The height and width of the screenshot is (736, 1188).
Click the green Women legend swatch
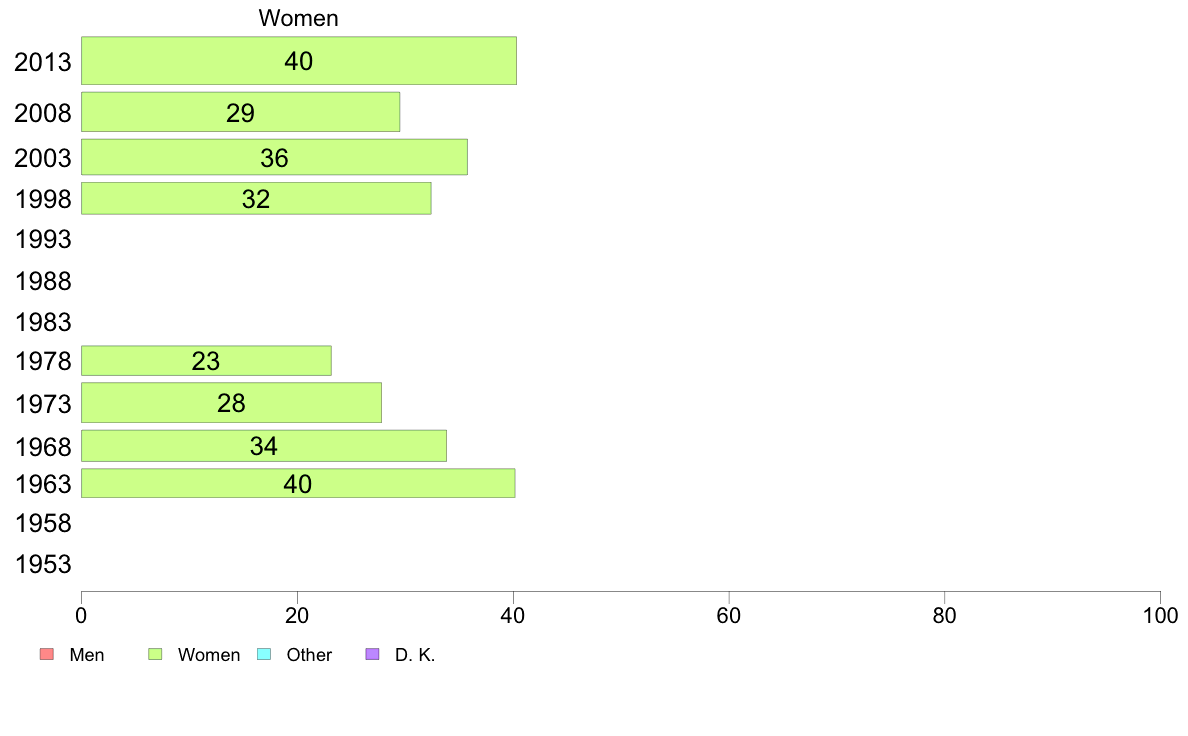click(155, 654)
